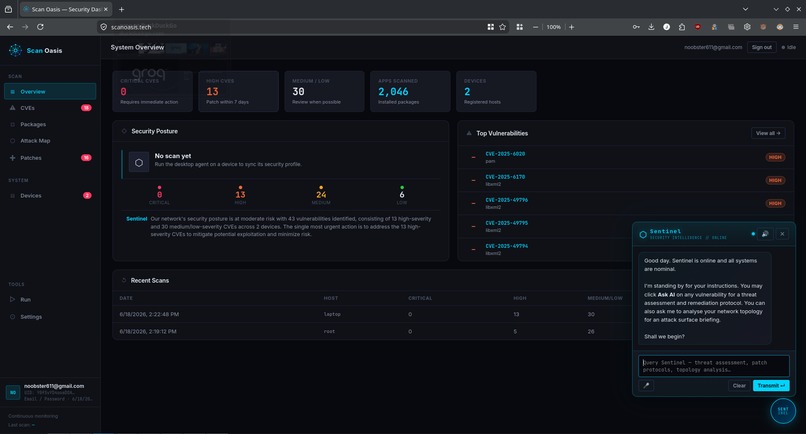Click the Scan Oasis logo icon
This screenshot has height=434, width=806.
(x=15, y=50)
